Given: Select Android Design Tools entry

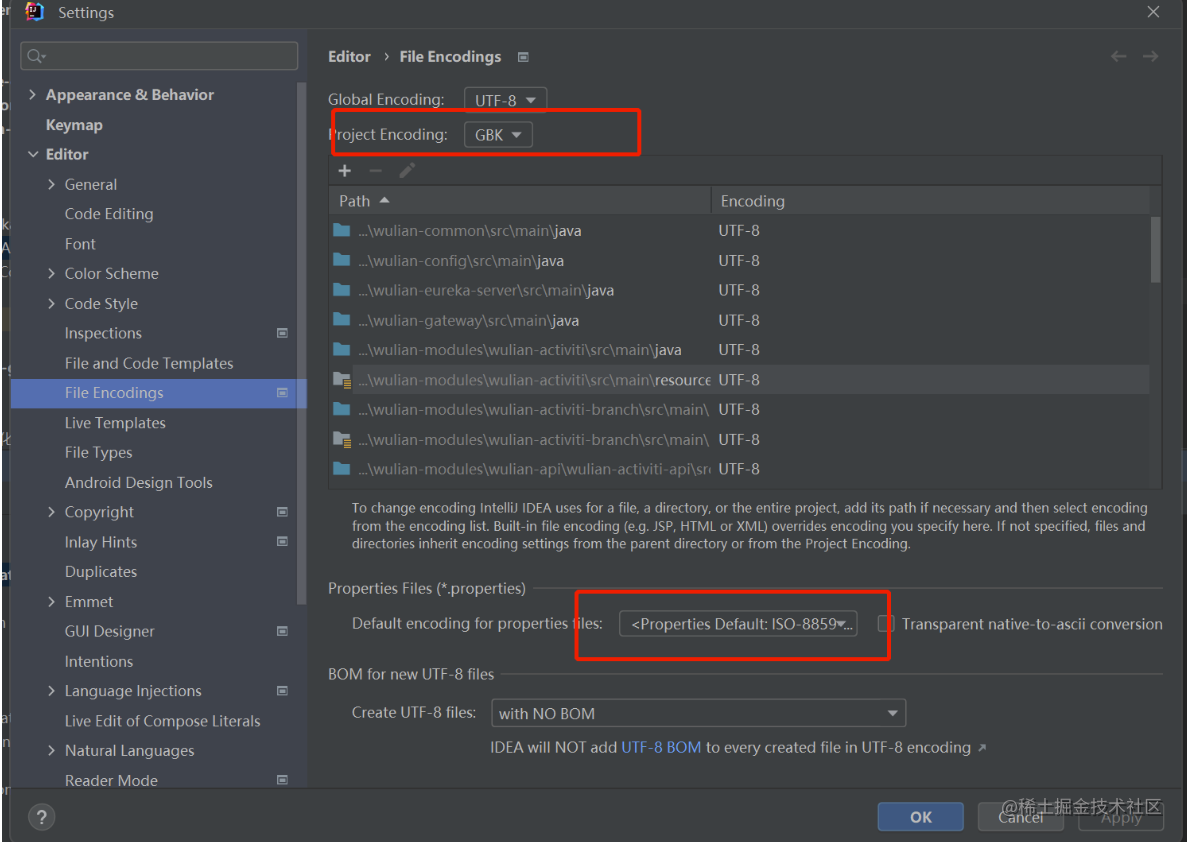Looking at the screenshot, I should click(139, 482).
